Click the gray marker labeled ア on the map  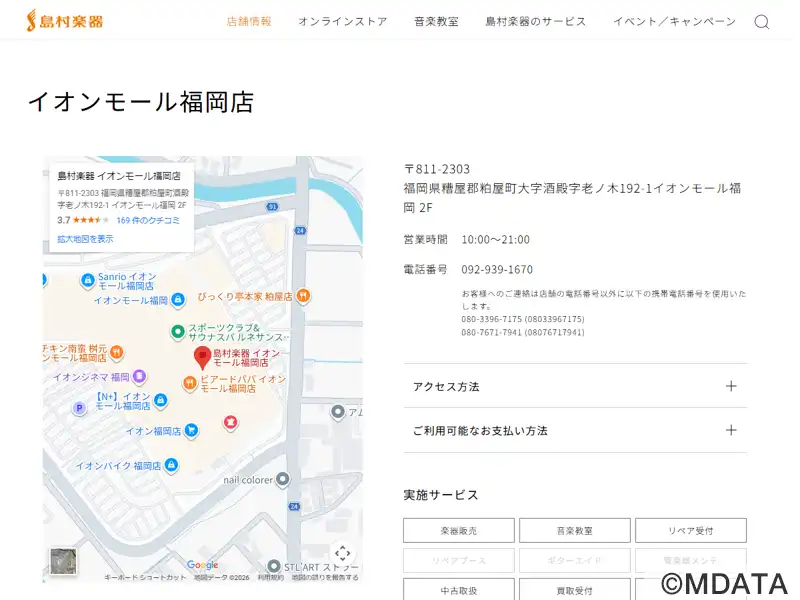pos(338,411)
